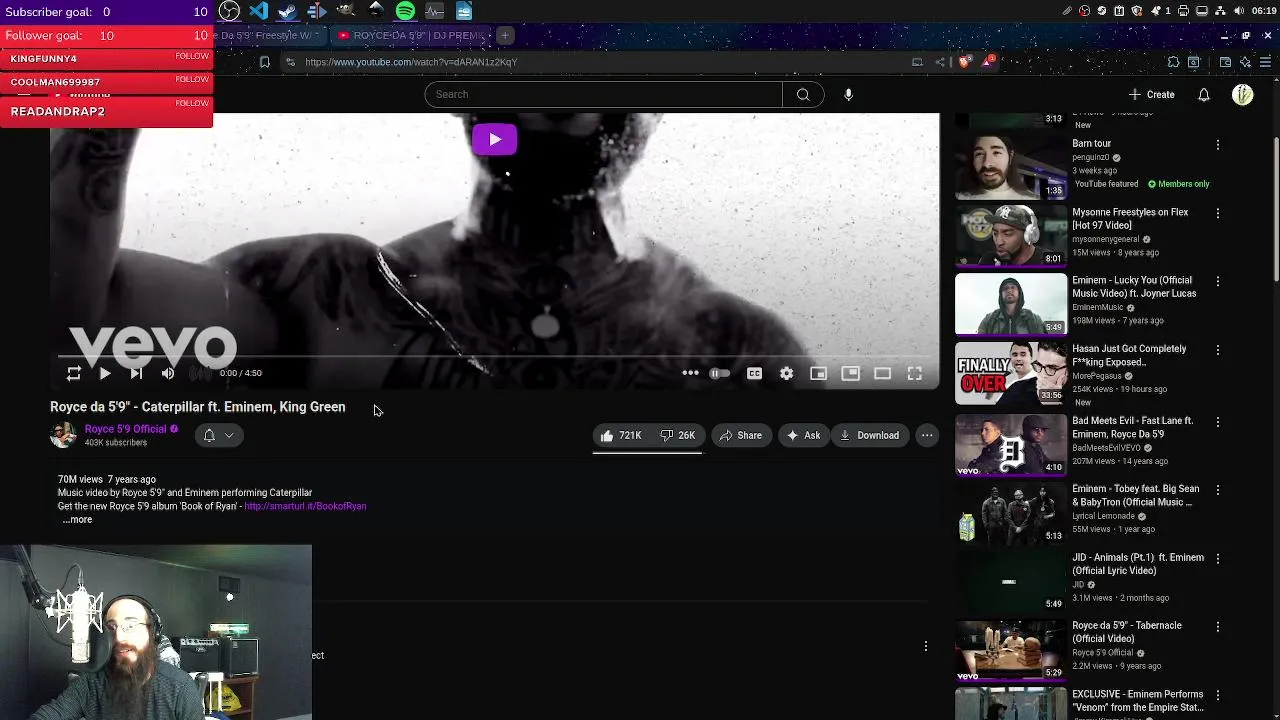The width and height of the screenshot is (1280, 720).
Task: Open site settings icon beside the URL
Action: point(290,62)
